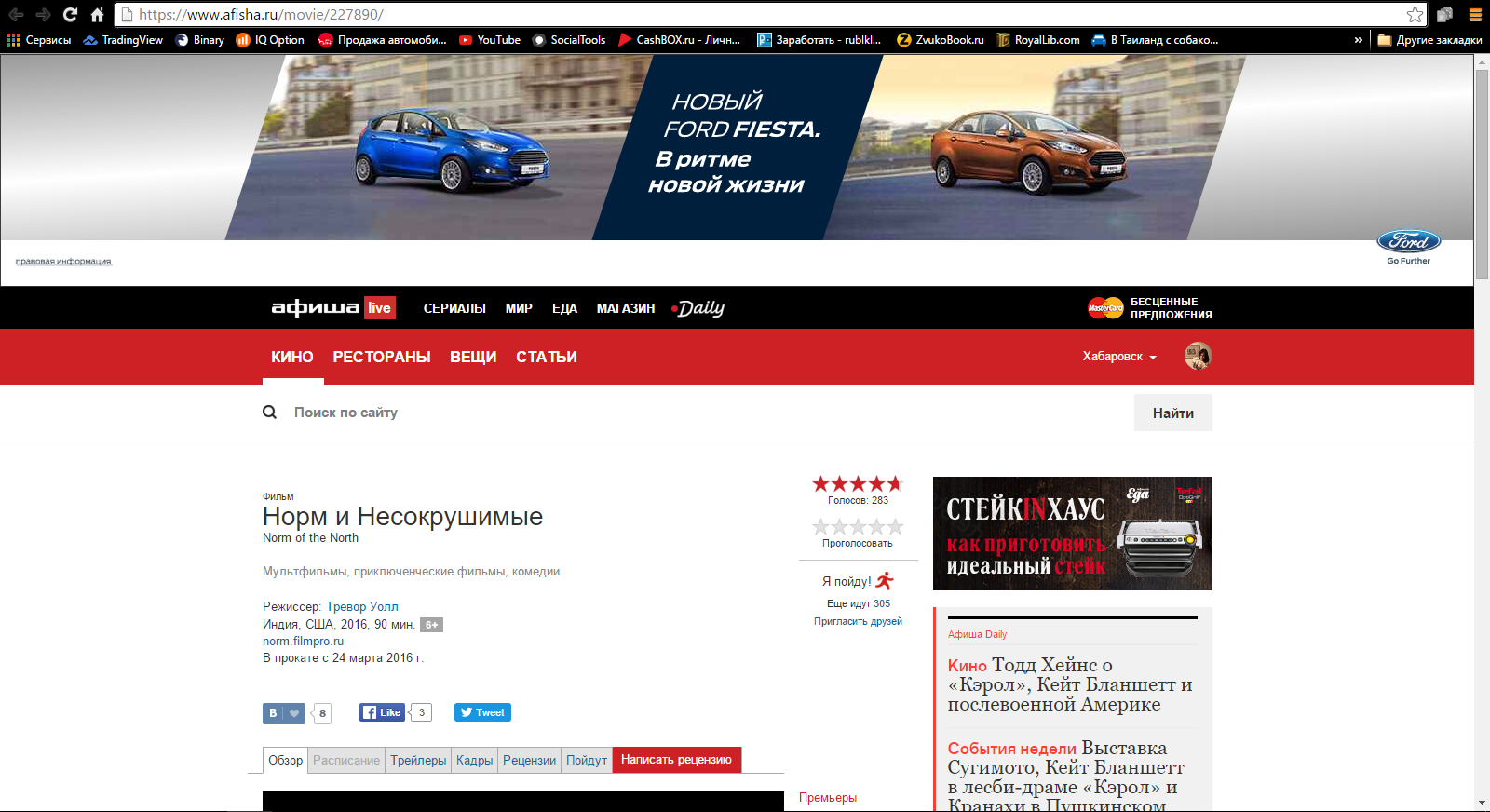Open the user profile avatar
Screen dimensions: 1490x812
click(x=1198, y=356)
